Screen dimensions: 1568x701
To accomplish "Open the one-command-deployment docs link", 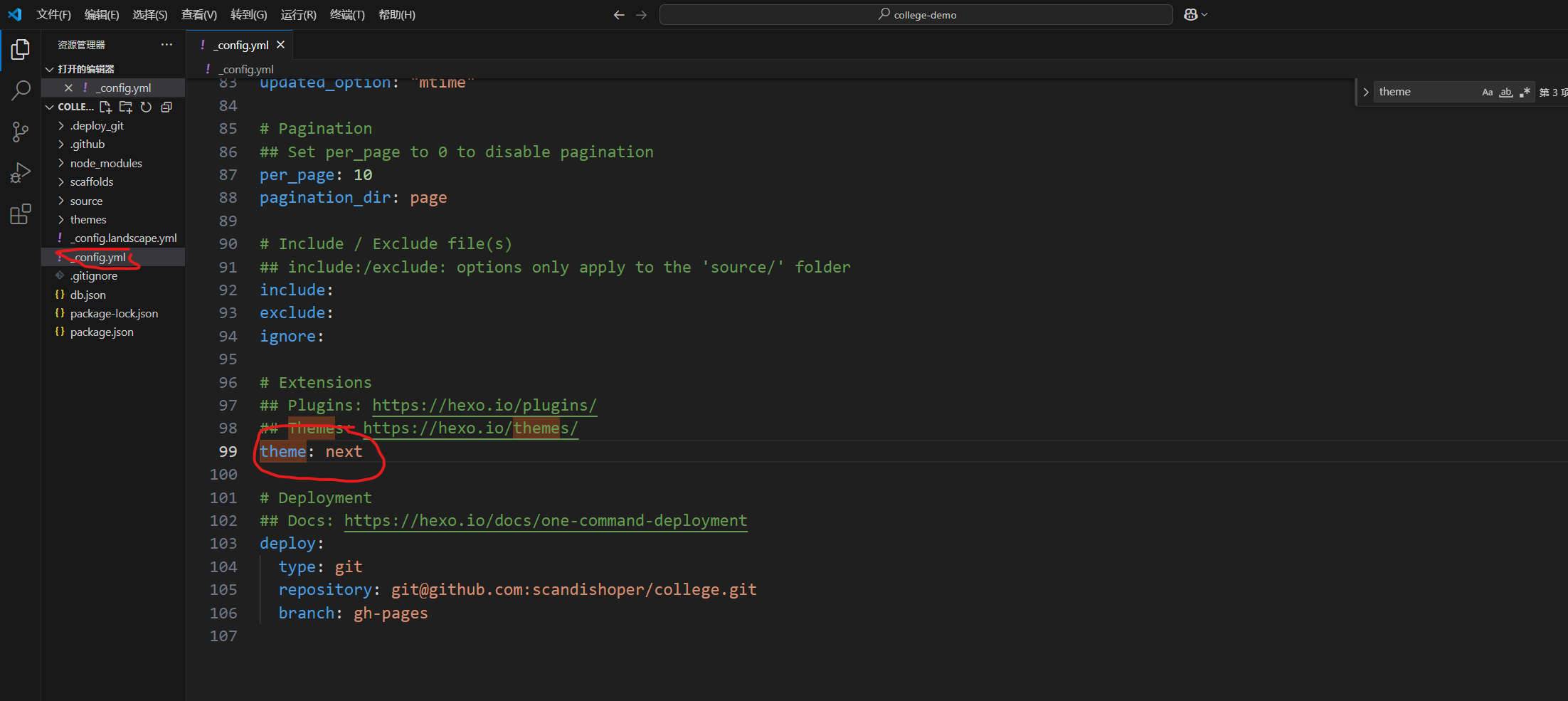I will tap(545, 520).
